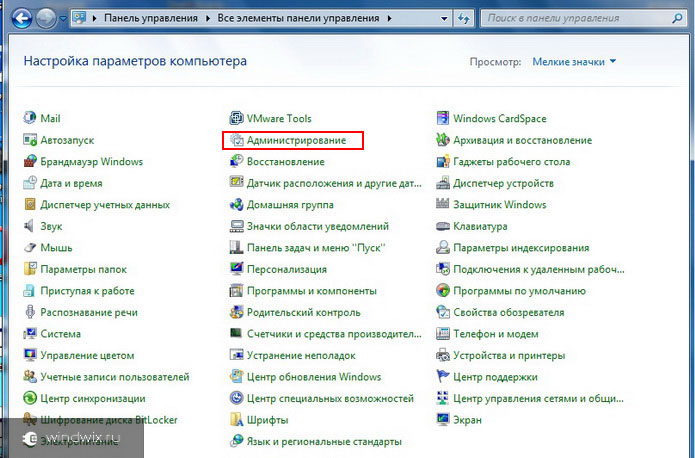
Task: Click the Программы и компоненты icon
Action: pyautogui.click(x=236, y=290)
